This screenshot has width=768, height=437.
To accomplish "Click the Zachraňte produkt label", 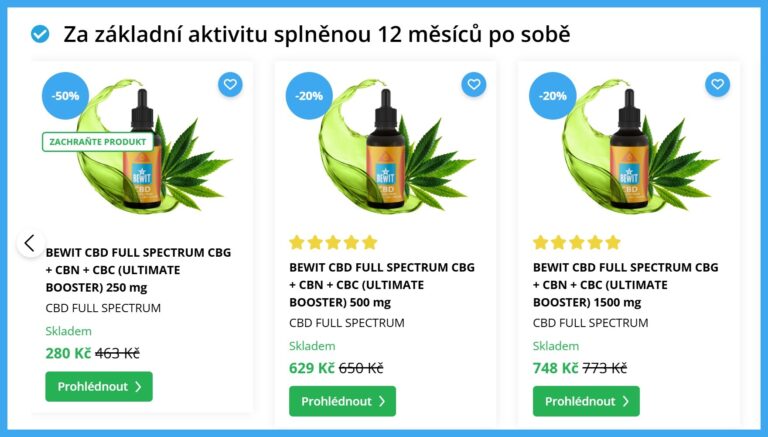I will point(98,142).
